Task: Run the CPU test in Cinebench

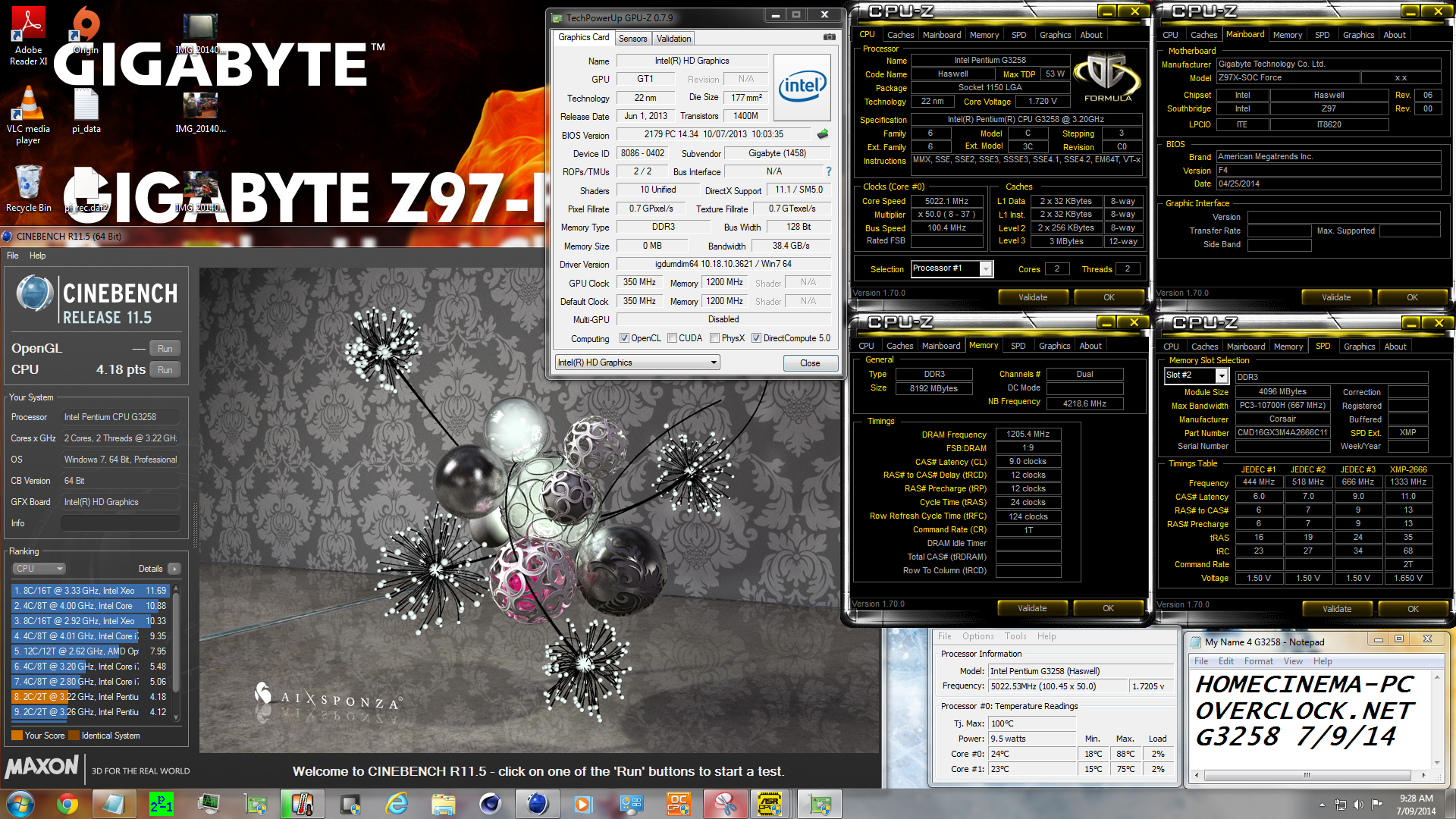Action: pyautogui.click(x=165, y=370)
